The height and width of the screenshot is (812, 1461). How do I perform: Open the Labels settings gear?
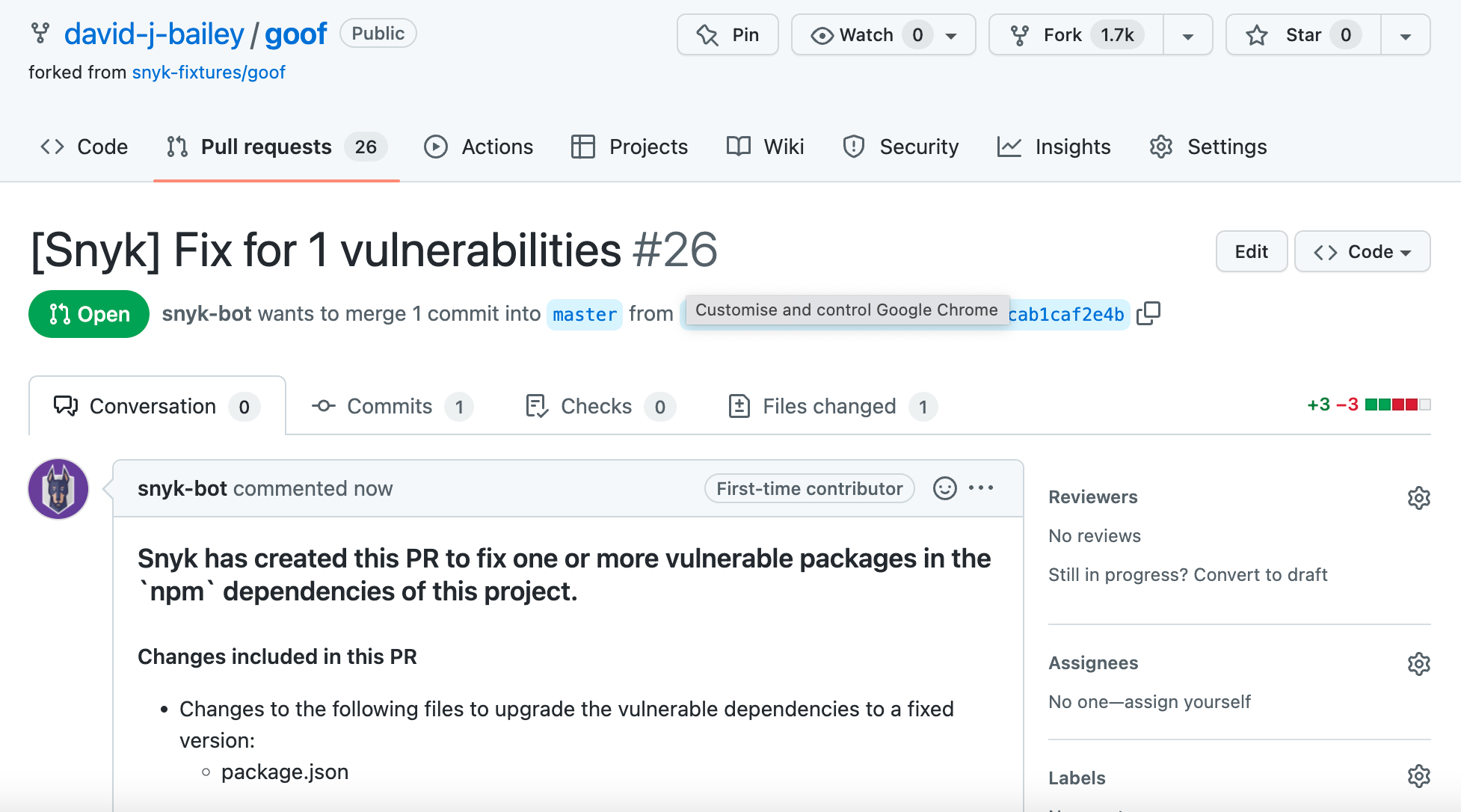coord(1418,777)
